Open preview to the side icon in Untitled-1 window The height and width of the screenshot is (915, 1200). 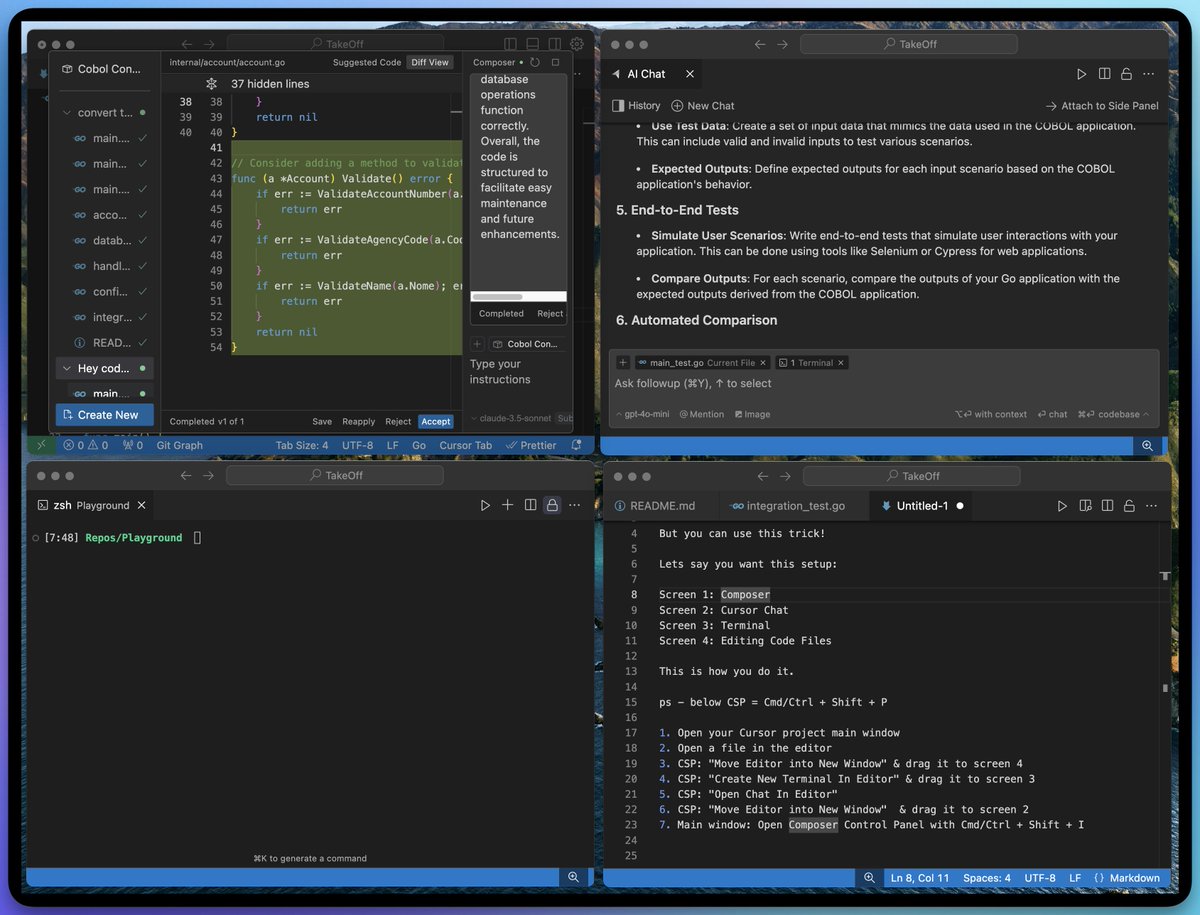coord(1085,506)
